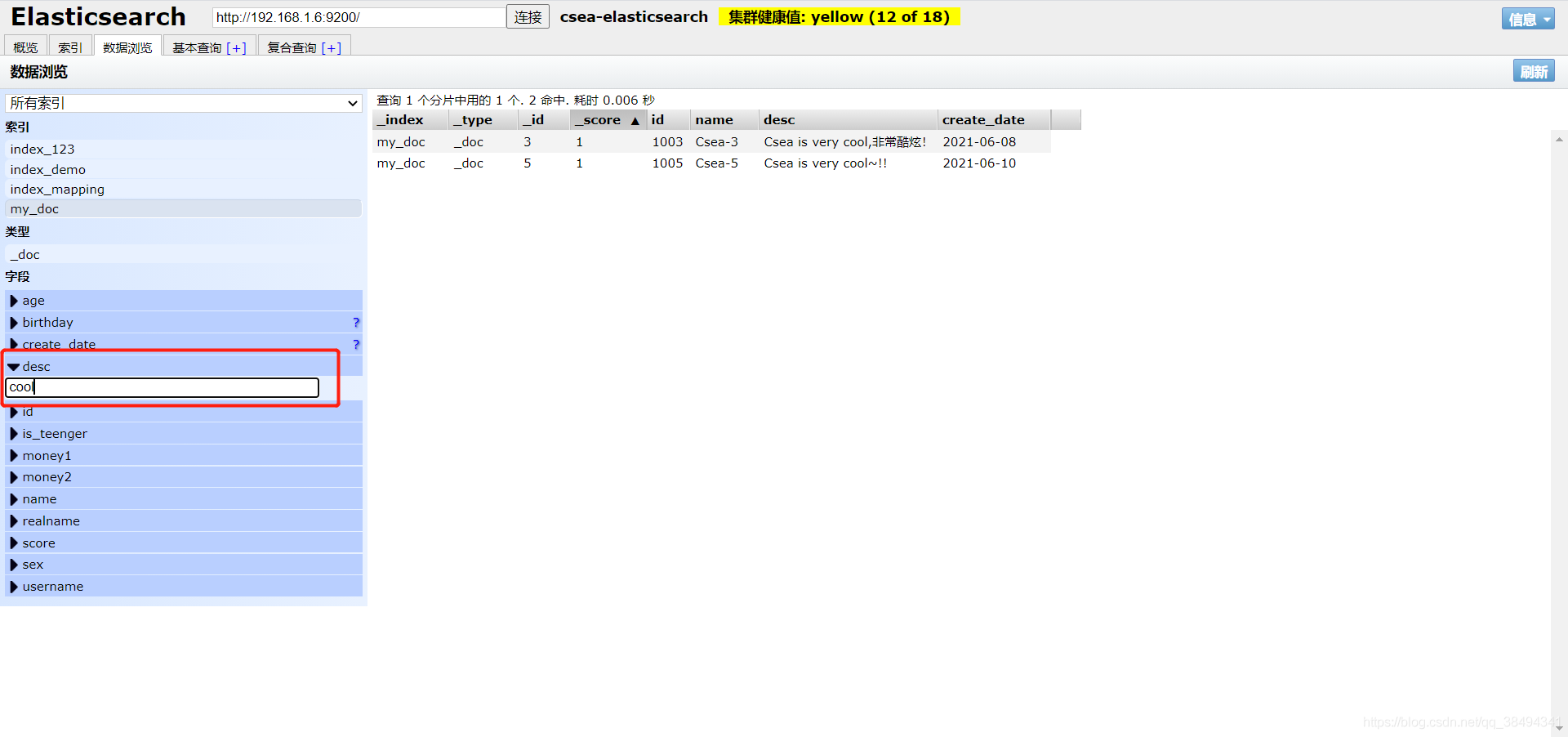
Task: Select the 数据浏览 tab
Action: click(x=127, y=47)
